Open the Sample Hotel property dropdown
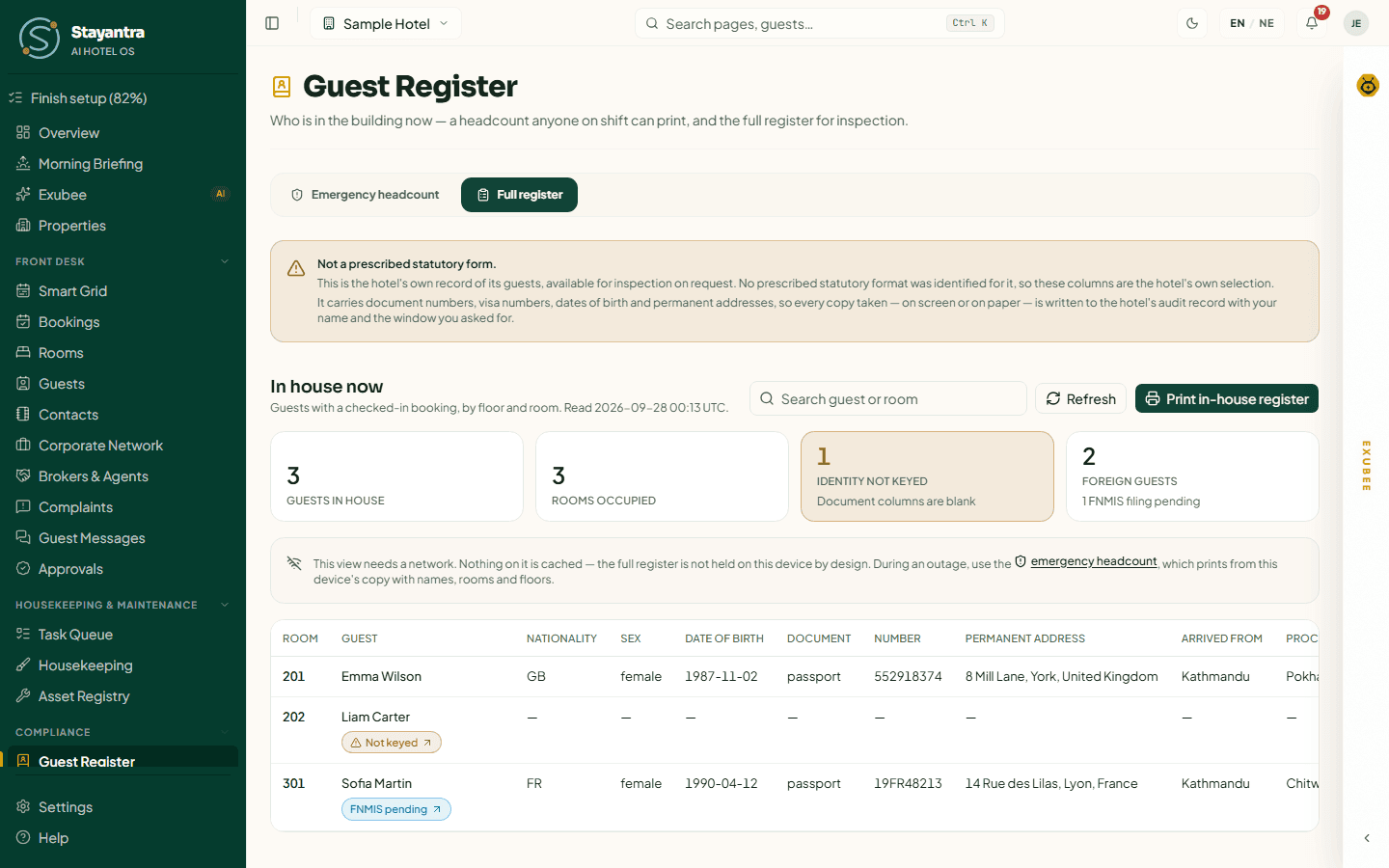Screen dimensions: 1389x868 point(386,23)
